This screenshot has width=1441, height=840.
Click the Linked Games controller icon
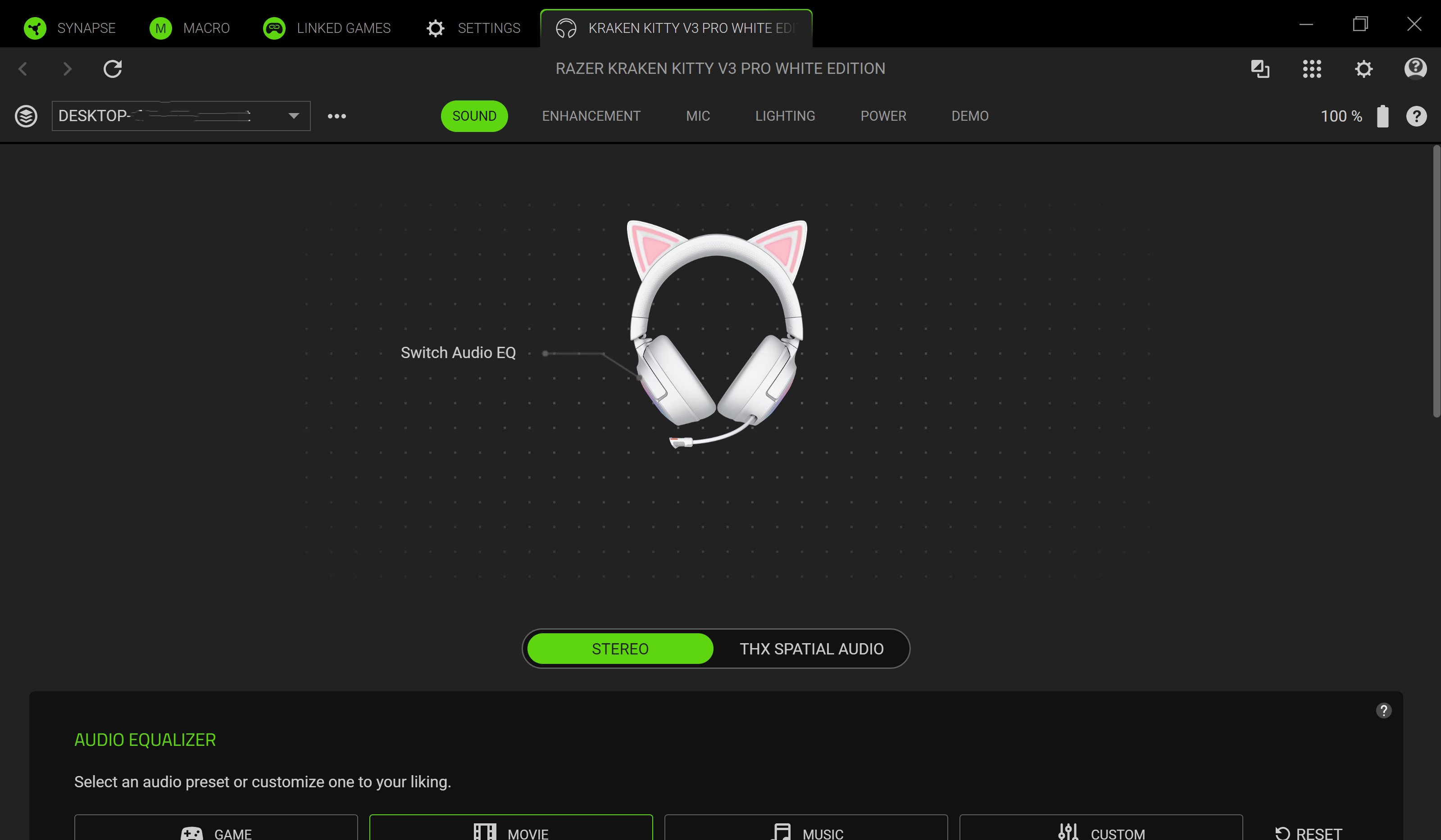pos(274,28)
